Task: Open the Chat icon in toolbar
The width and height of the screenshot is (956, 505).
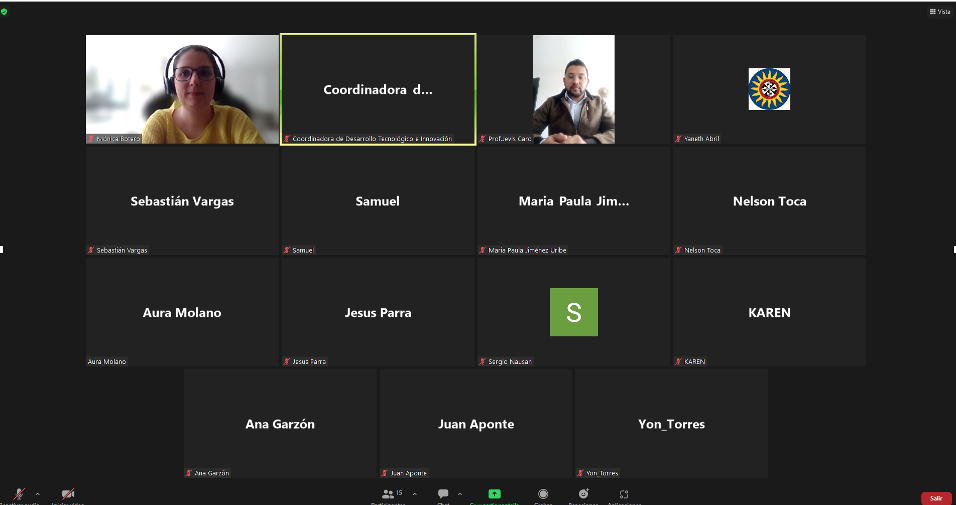Action: (x=443, y=494)
